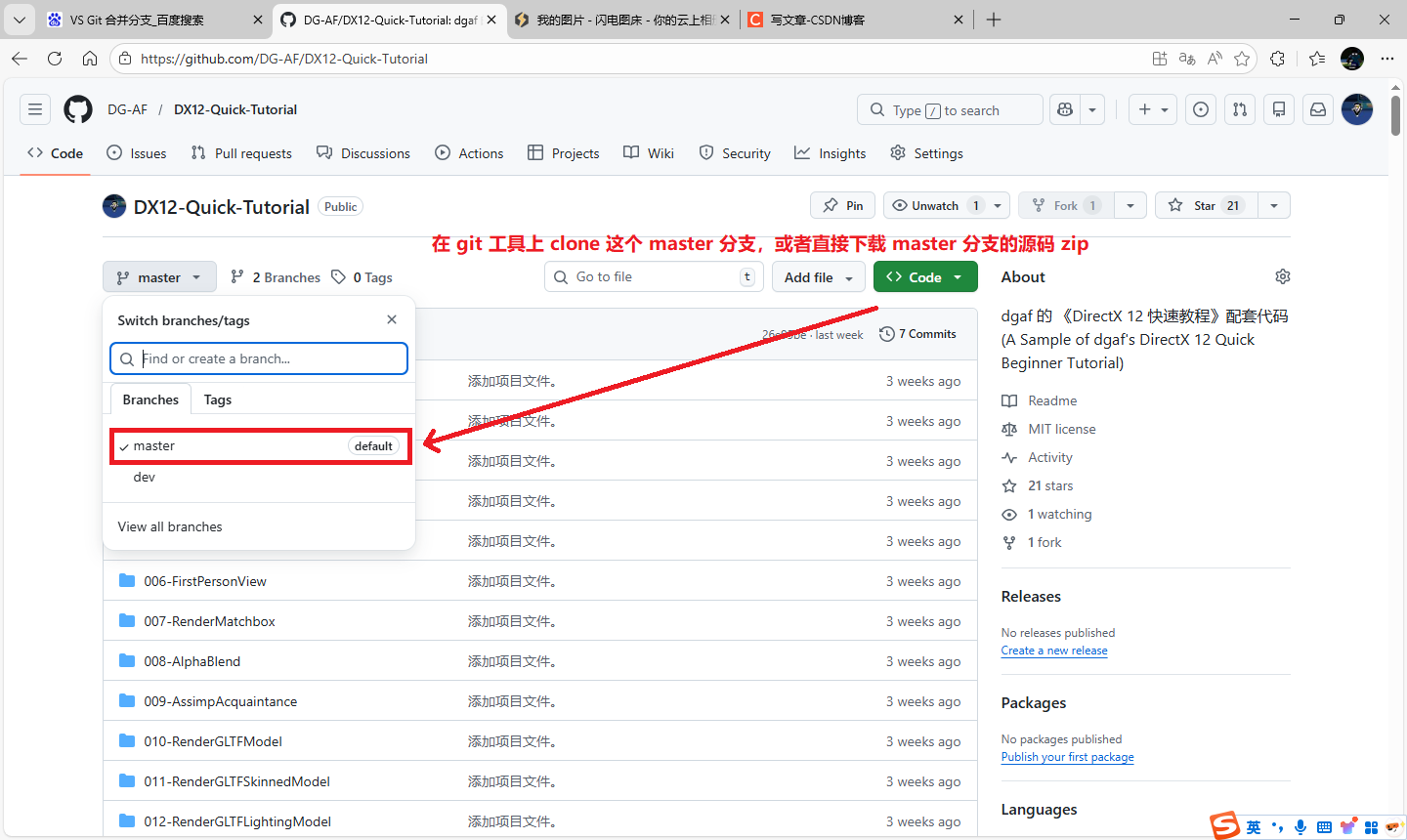View the 21 stars link
Screen dimensions: 1407x840
click(1038, 485)
